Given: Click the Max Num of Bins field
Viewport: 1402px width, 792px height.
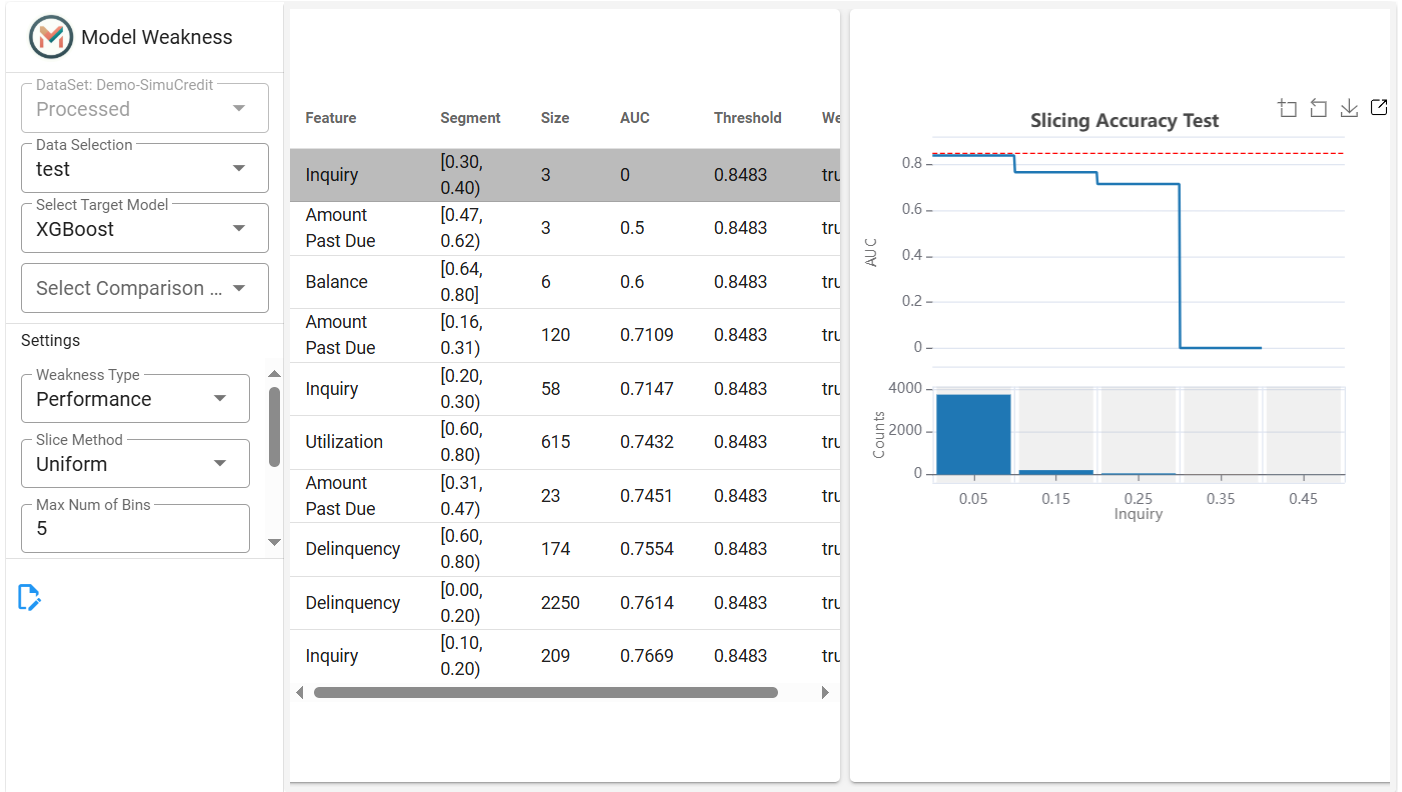Looking at the screenshot, I should pos(136,528).
